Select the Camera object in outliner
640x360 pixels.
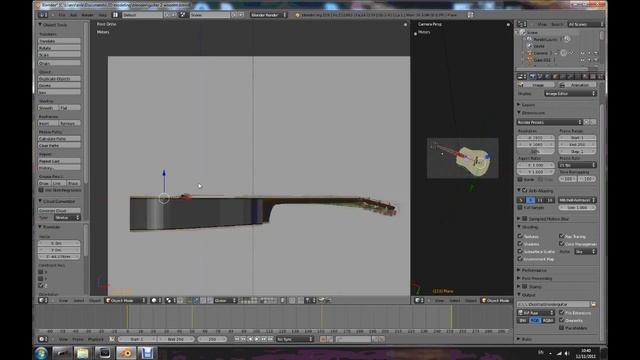pyautogui.click(x=541, y=53)
